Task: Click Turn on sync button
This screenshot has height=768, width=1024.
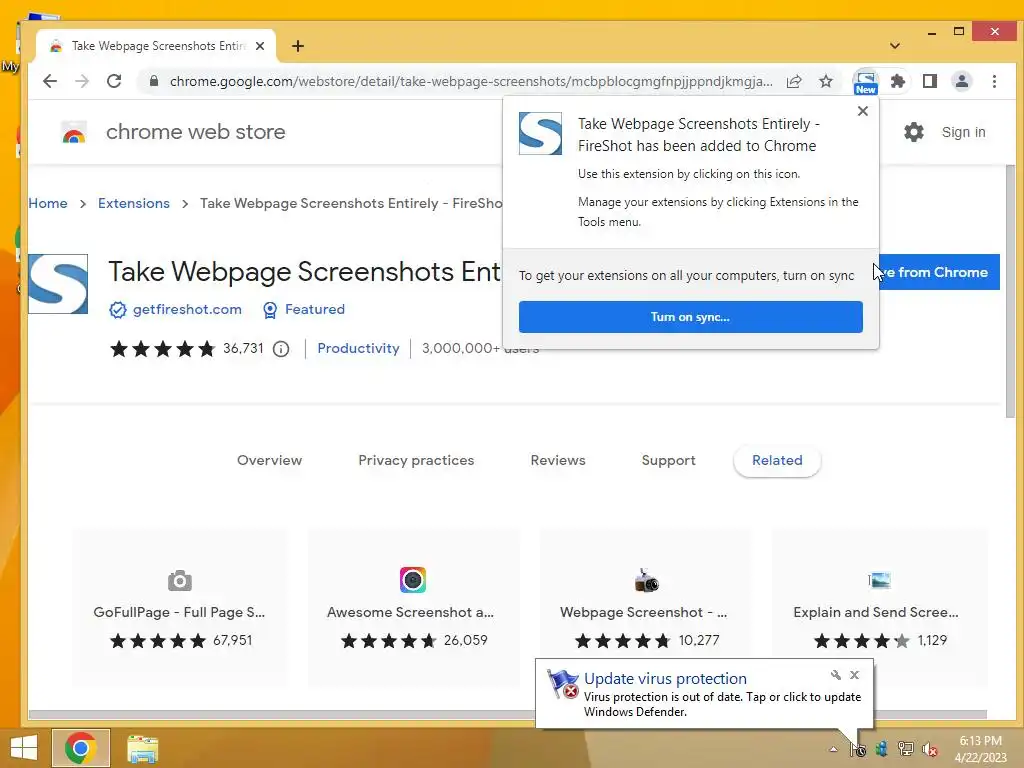Action: click(690, 317)
